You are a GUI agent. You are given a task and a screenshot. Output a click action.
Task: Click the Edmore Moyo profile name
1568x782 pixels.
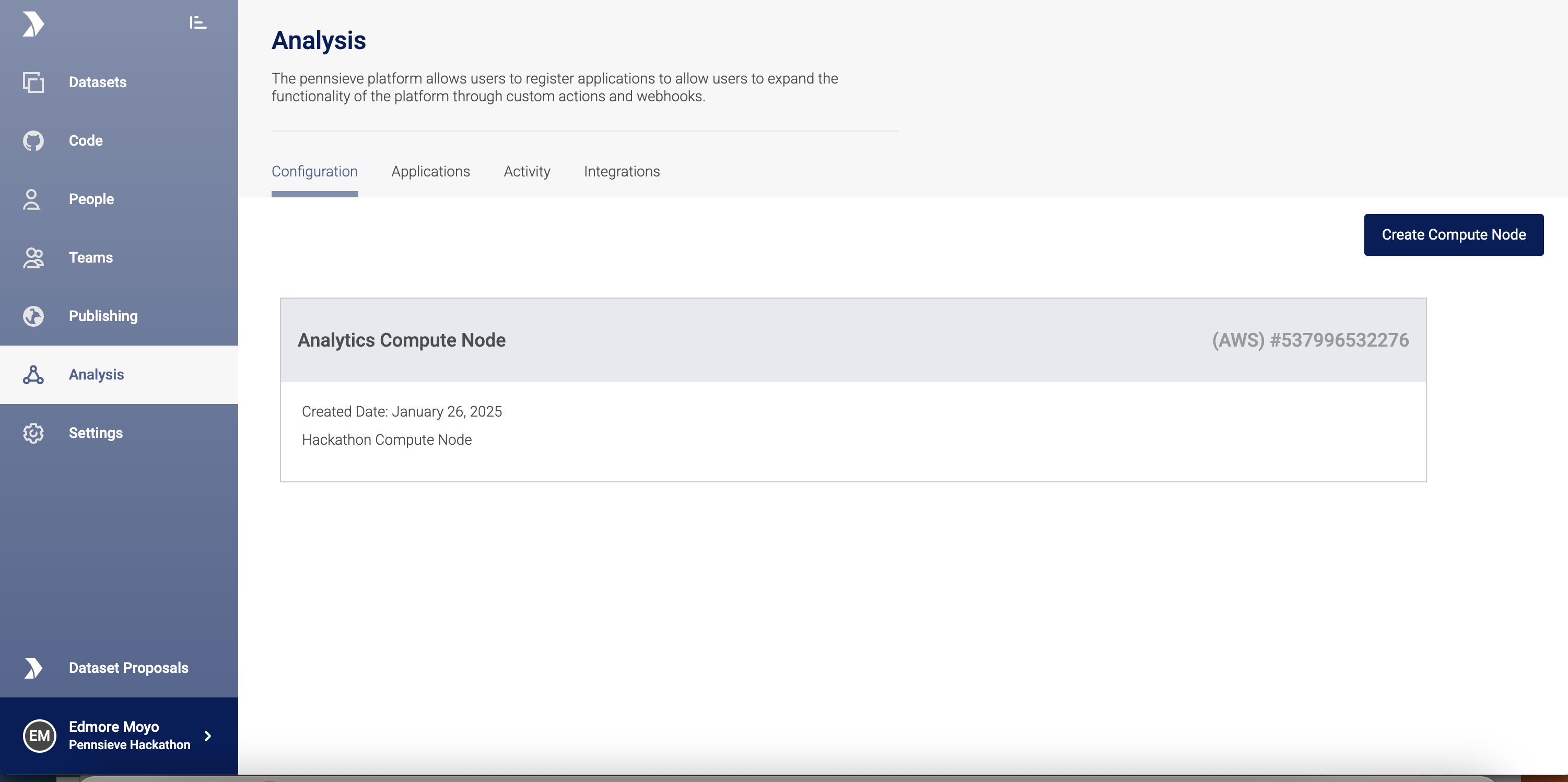114,727
